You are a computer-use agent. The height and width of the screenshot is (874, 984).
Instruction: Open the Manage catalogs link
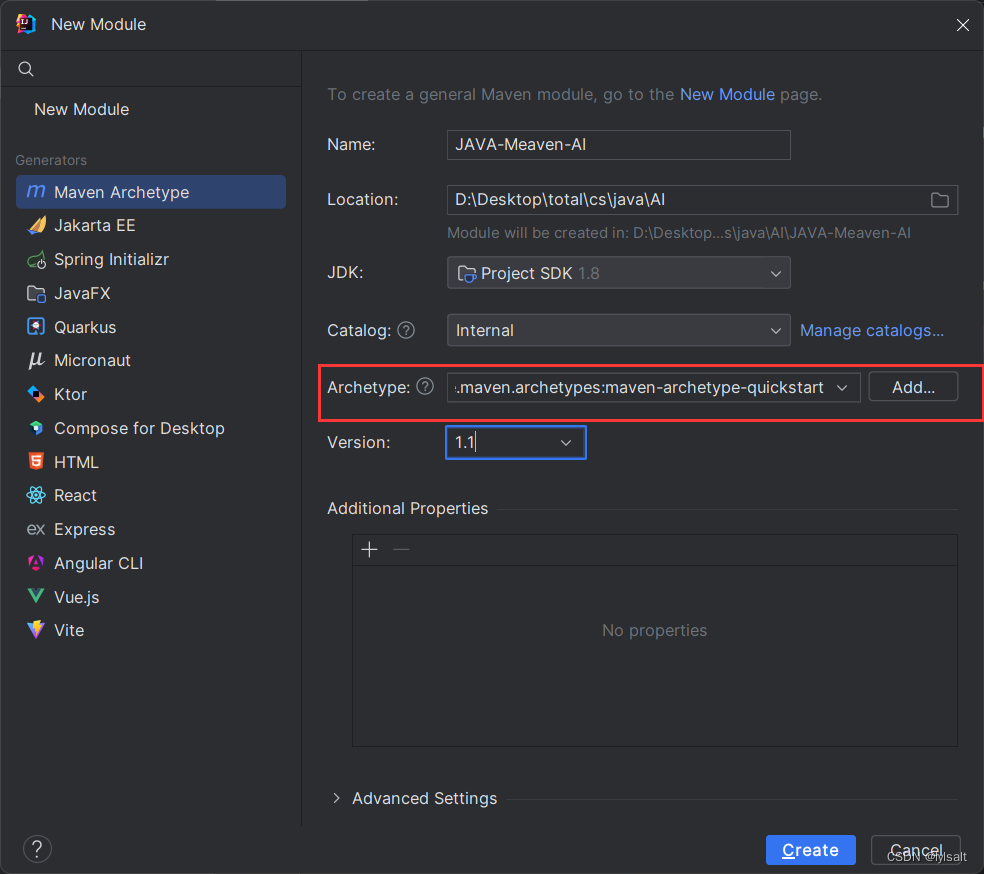[871, 330]
